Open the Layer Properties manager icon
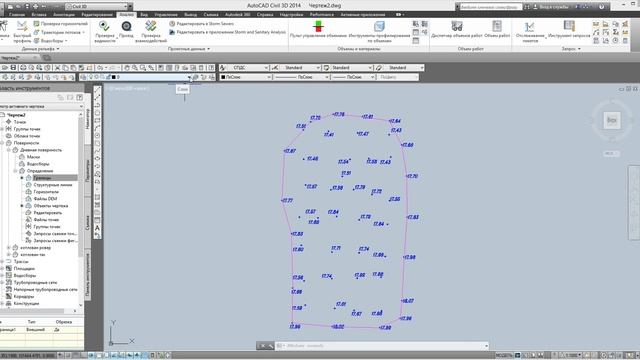 (x=83, y=77)
